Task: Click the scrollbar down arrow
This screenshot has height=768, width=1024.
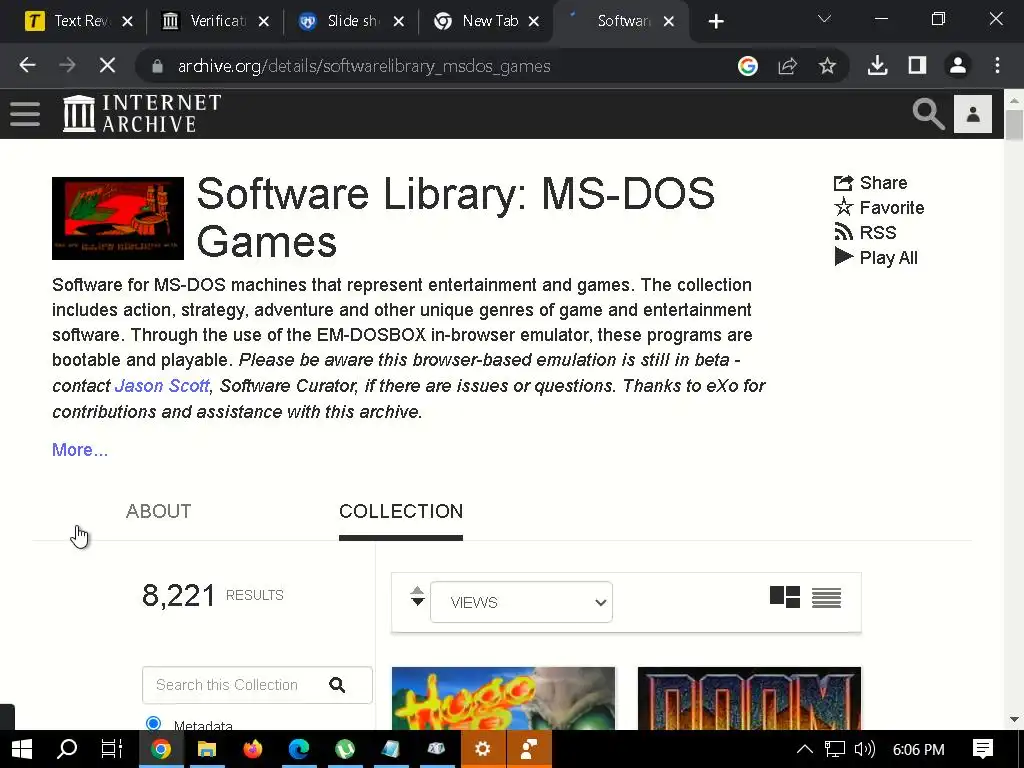Action: [1014, 719]
